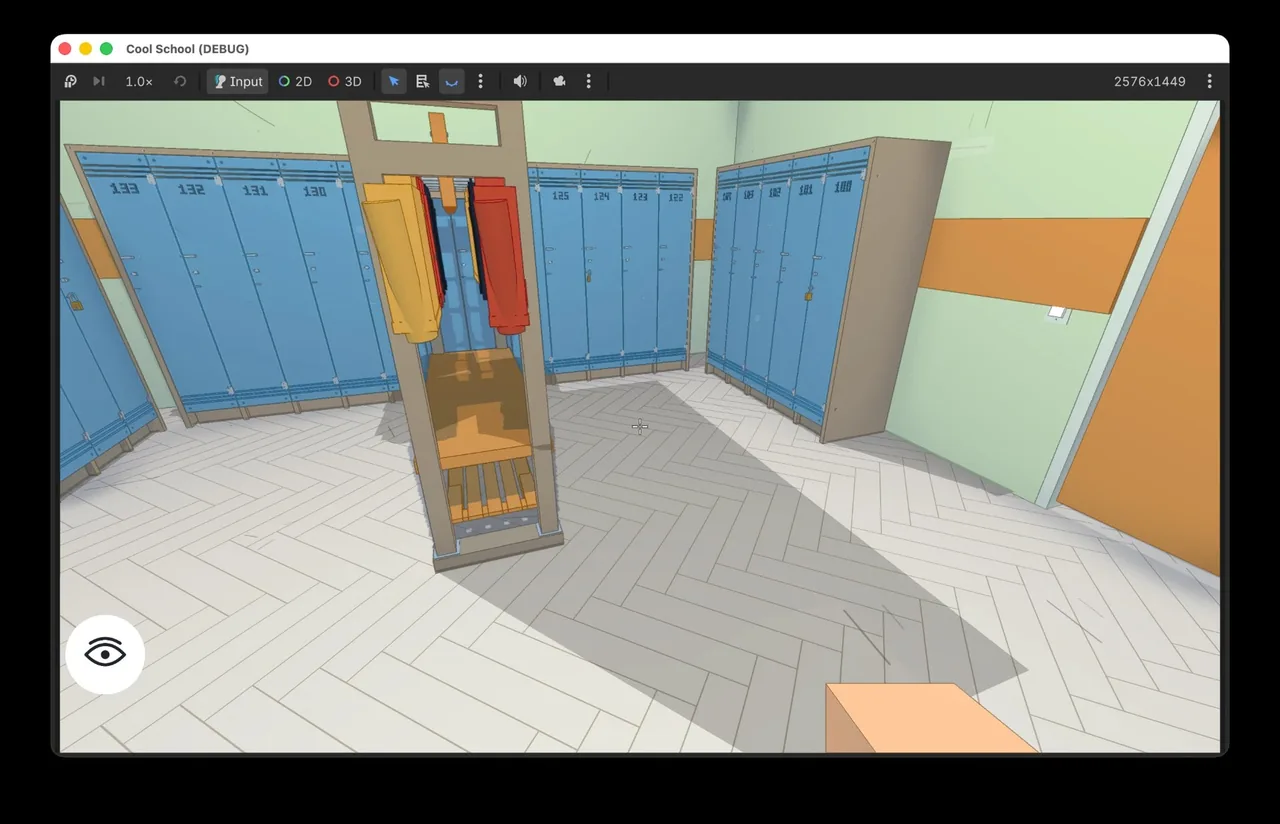1280x824 pixels.
Task: Open the 1.0× game speed selector
Action: (x=139, y=81)
